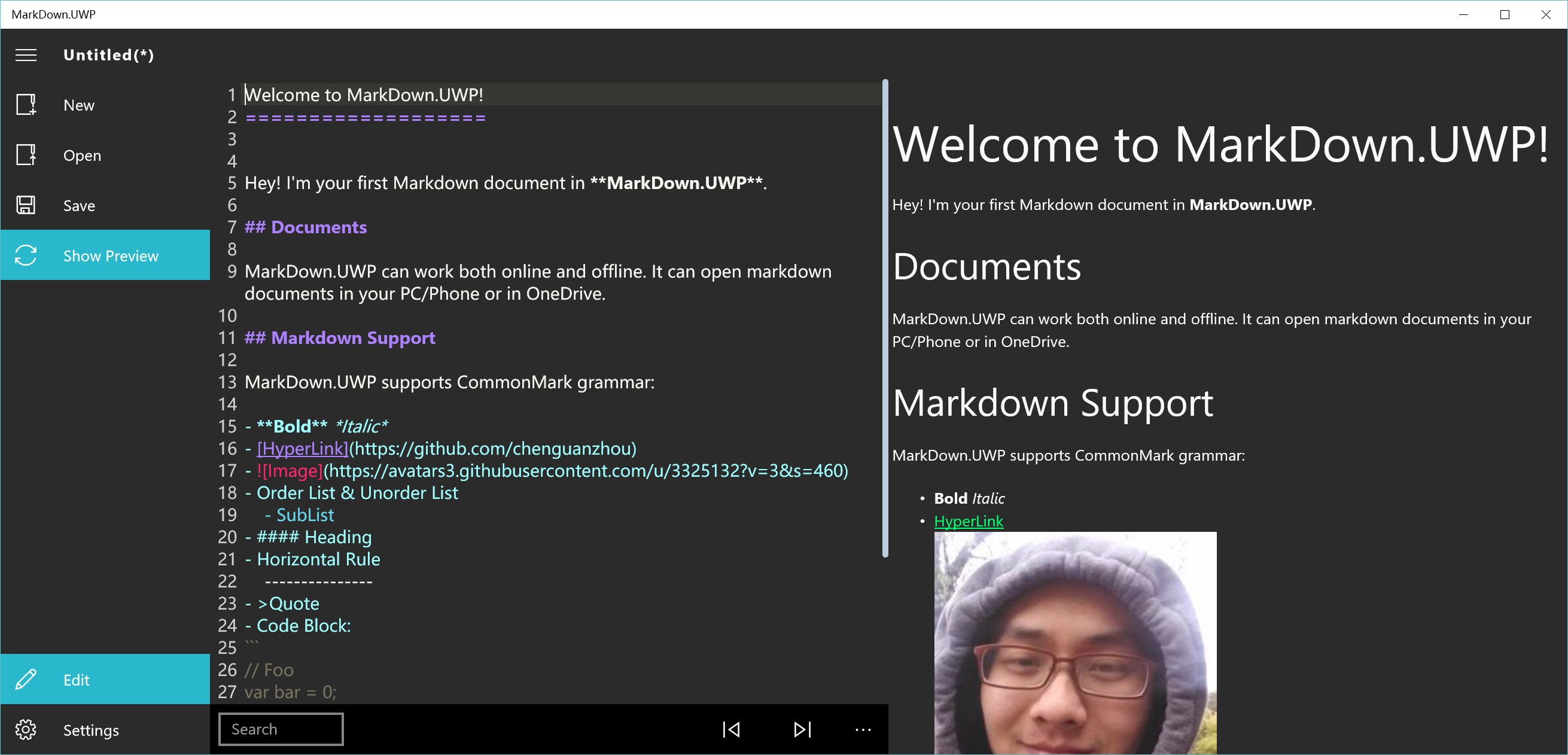Image resolution: width=1568 pixels, height=755 pixels.
Task: Click the New document icon
Action: point(26,105)
